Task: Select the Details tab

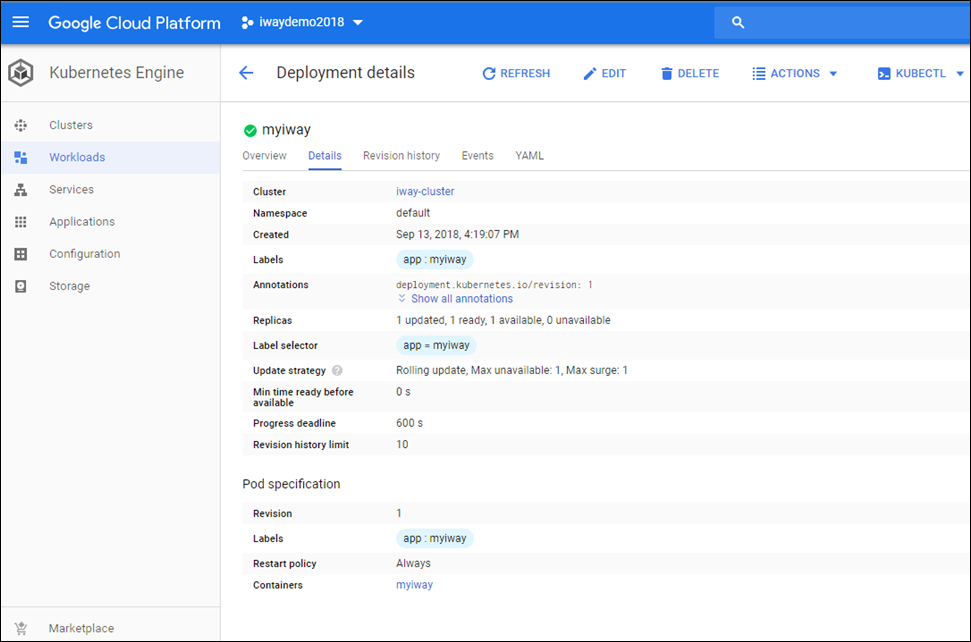Action: [324, 155]
